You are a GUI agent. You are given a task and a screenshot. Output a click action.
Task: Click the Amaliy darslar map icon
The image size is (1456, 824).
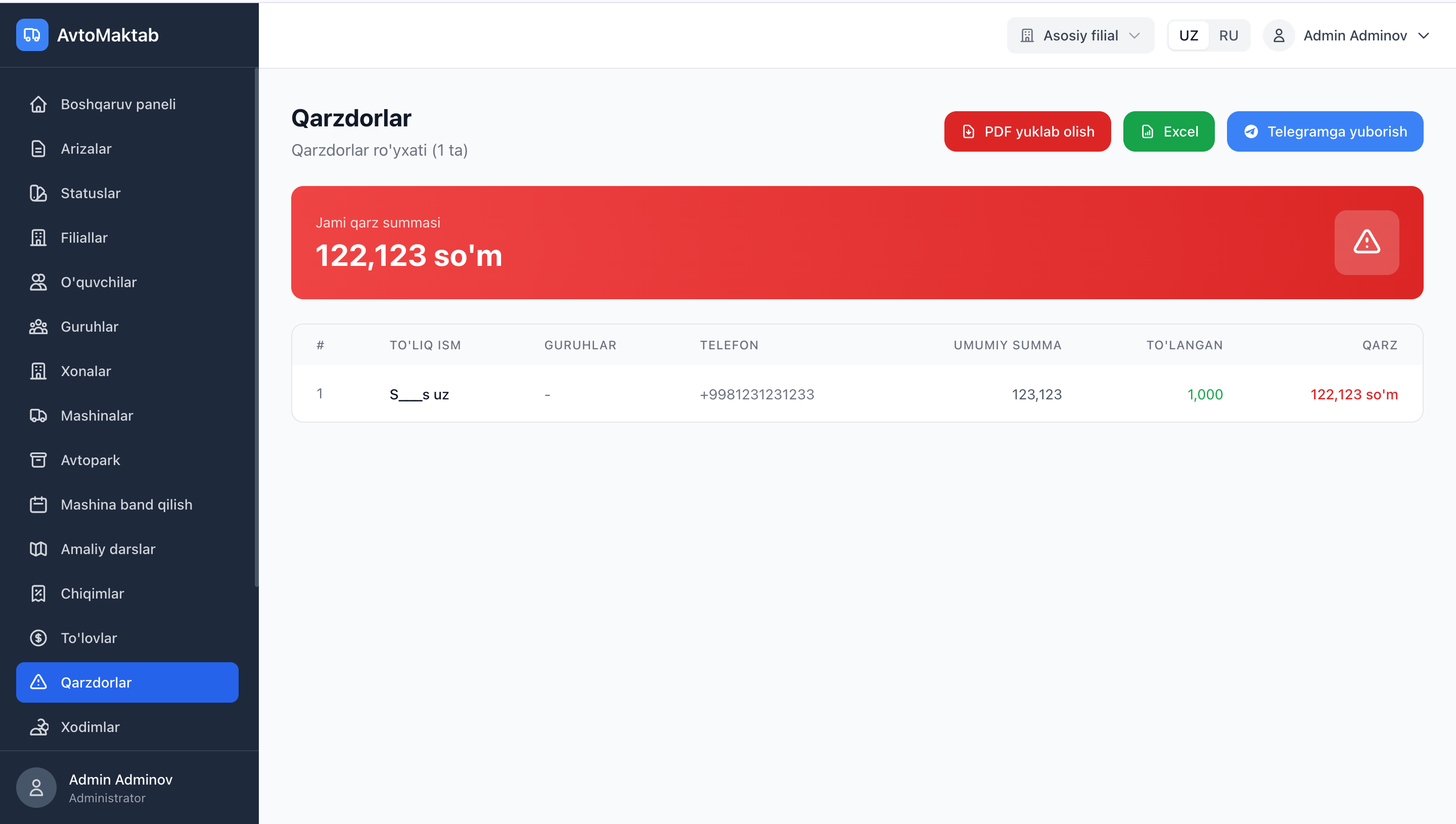click(x=38, y=549)
